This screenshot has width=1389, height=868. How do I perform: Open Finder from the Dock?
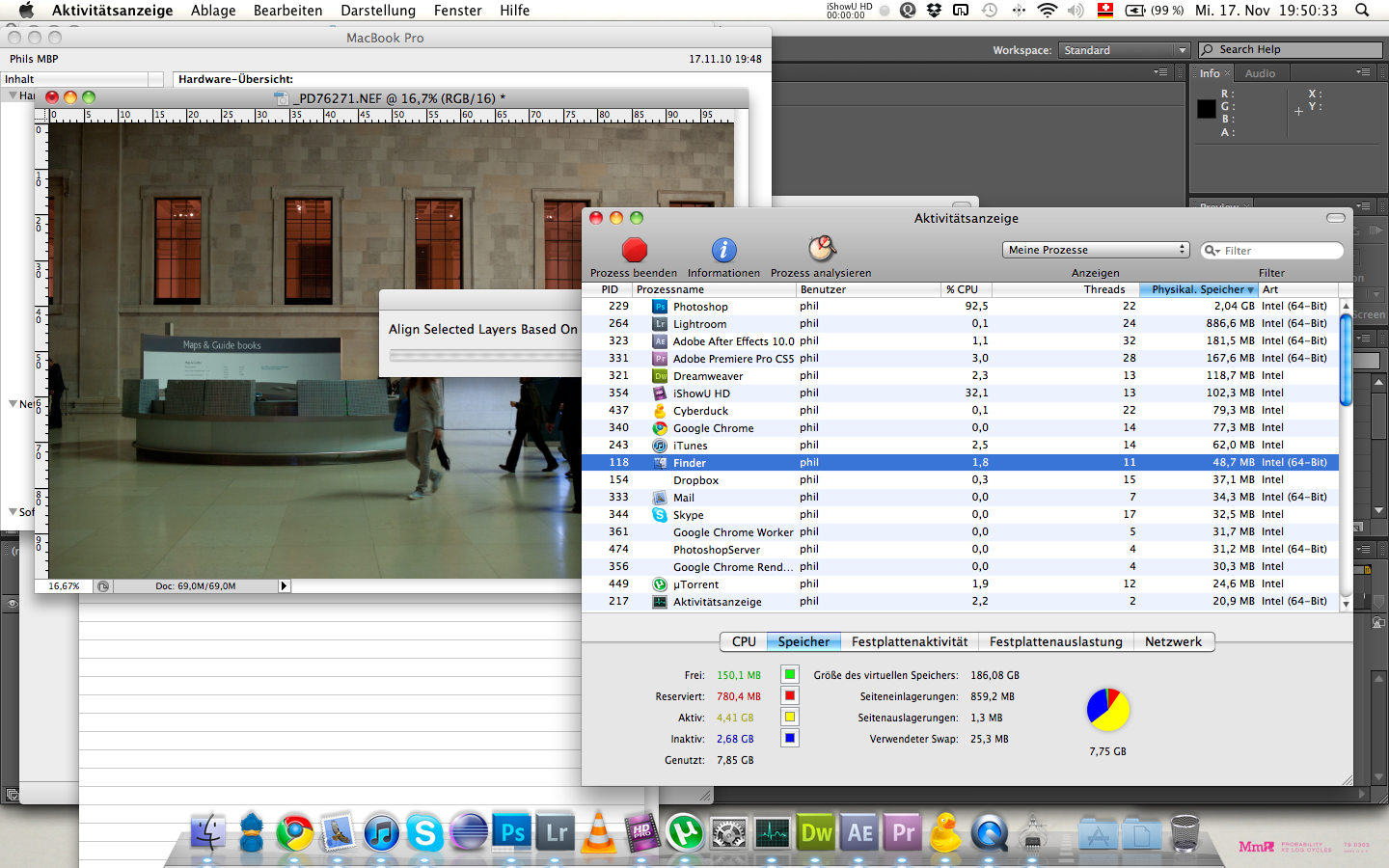[x=207, y=832]
